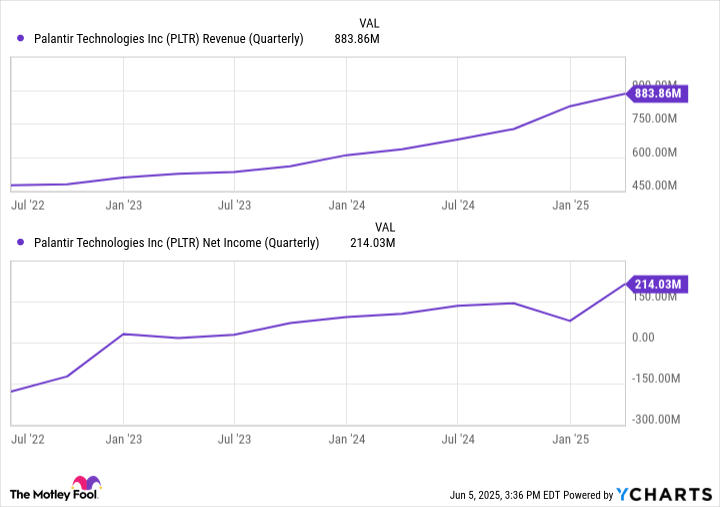Click the YCharts logo

click(664, 494)
